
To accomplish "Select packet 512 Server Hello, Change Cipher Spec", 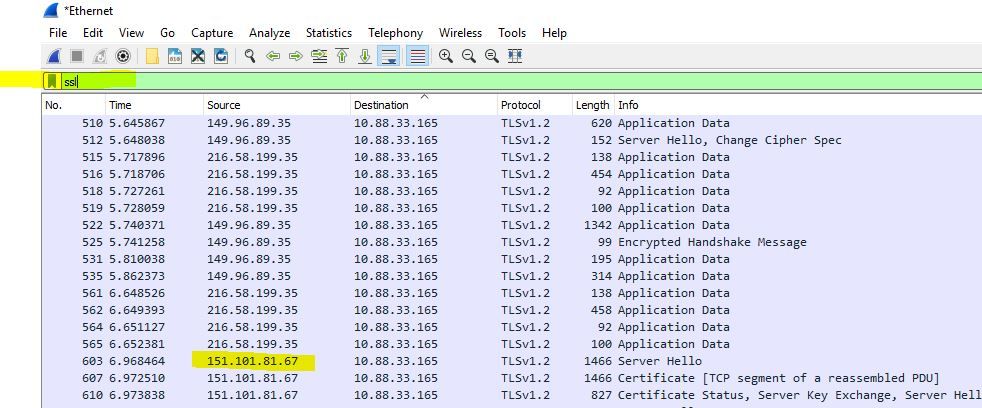I will click(512, 140).
